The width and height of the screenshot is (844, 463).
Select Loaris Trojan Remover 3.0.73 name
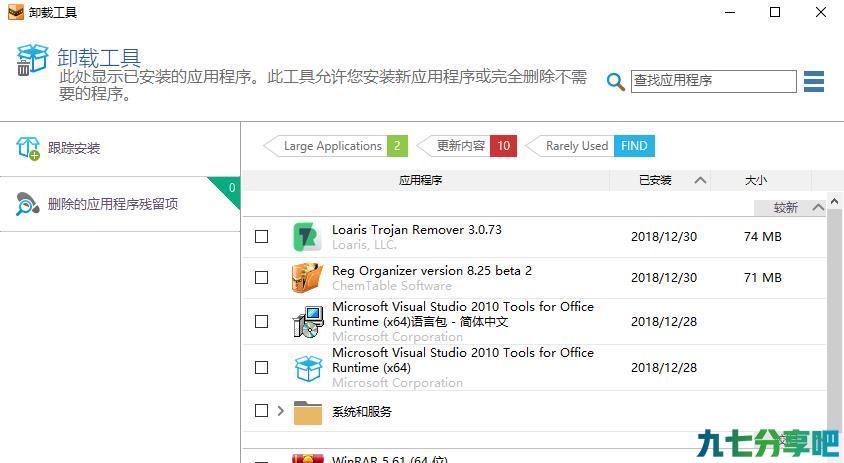tap(417, 230)
